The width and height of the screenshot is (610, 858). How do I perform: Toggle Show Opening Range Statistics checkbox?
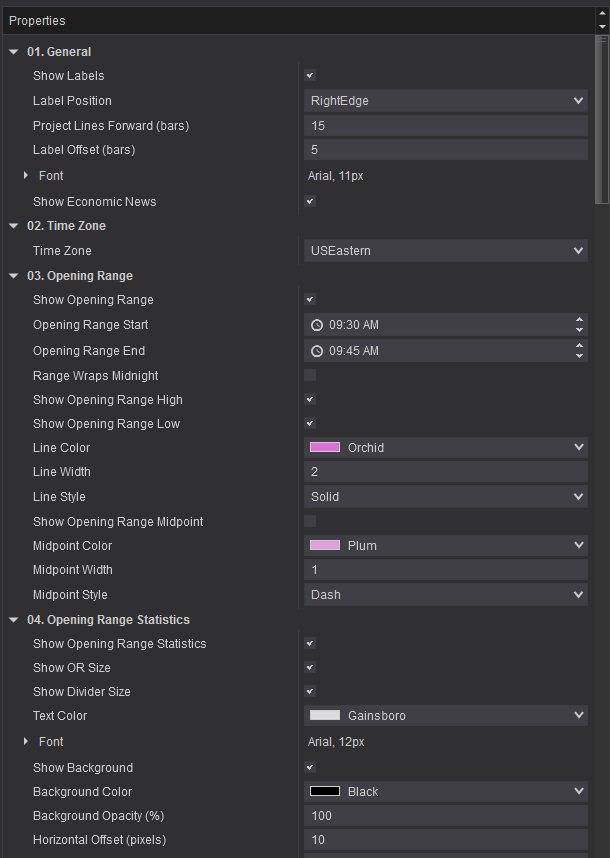310,644
